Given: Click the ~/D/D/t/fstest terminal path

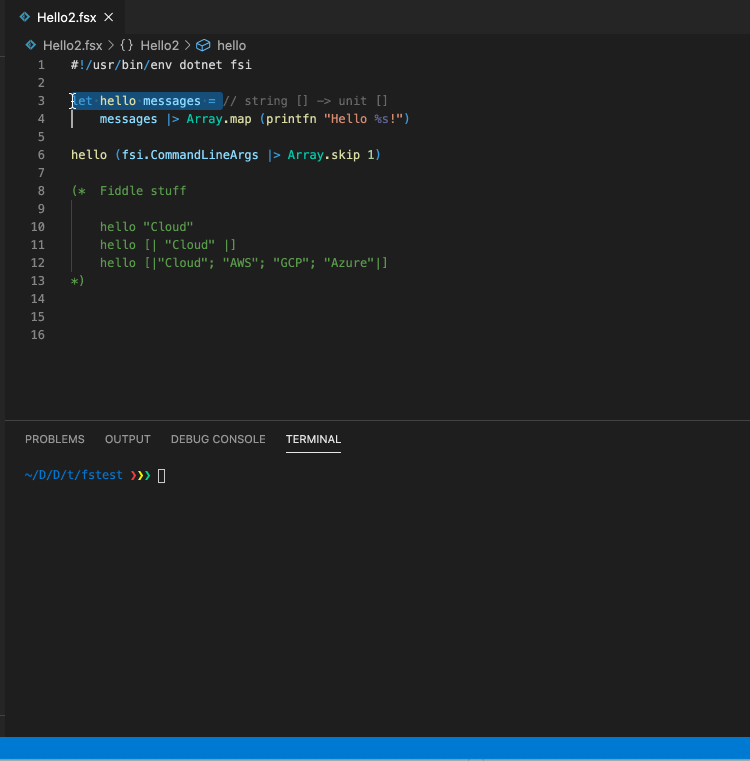Looking at the screenshot, I should (x=73, y=475).
